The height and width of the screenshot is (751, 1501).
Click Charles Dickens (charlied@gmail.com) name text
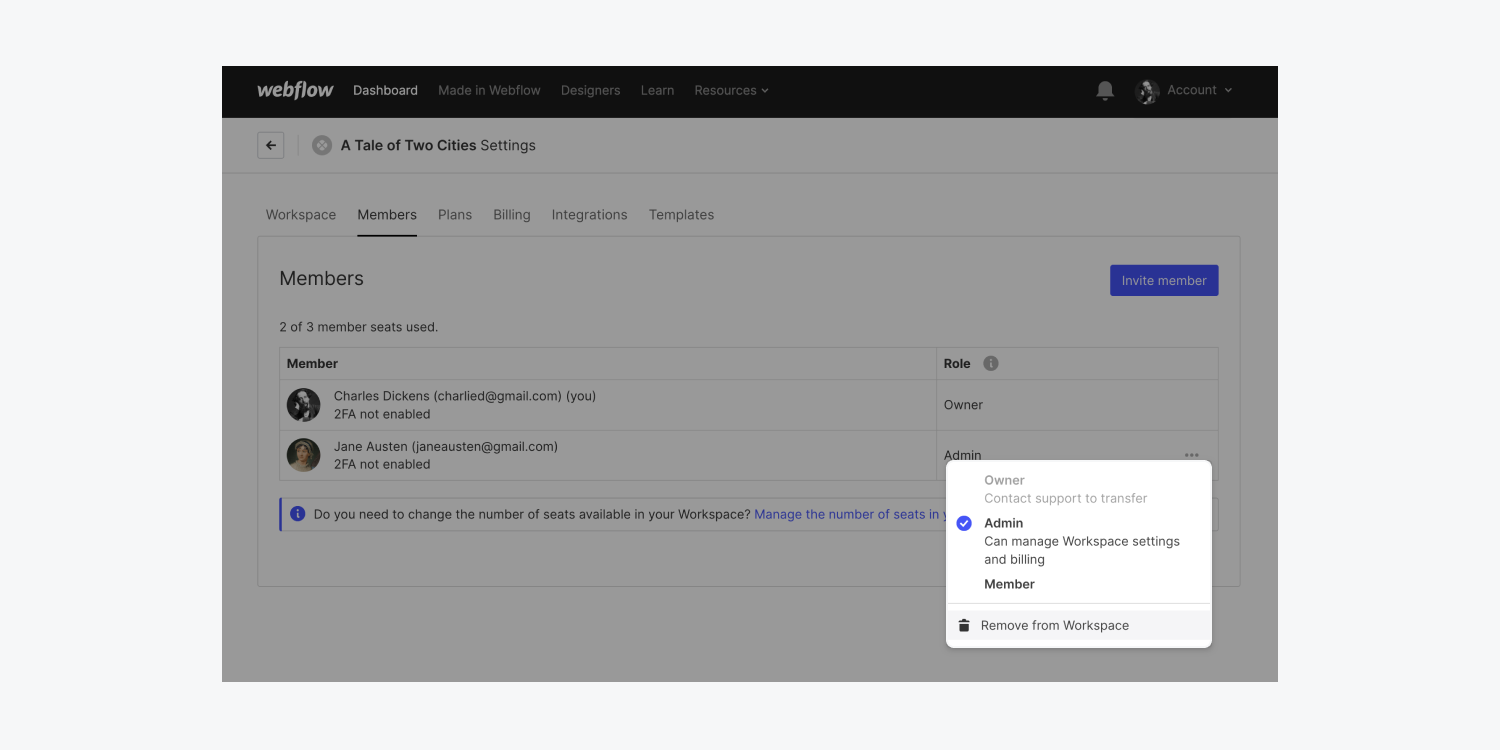point(465,396)
